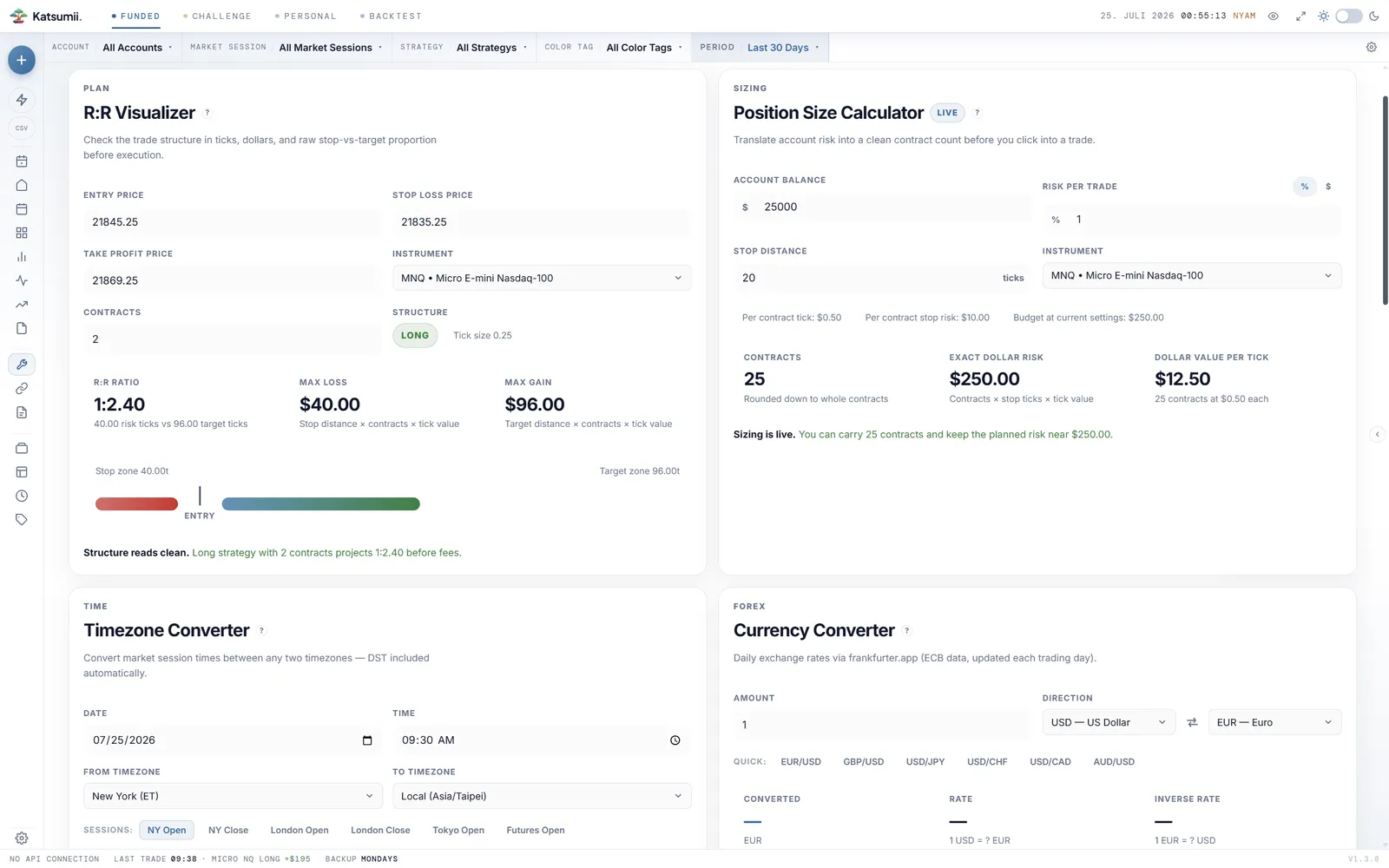Click the price tag icon in sidebar
The height and width of the screenshot is (868, 1389).
(x=22, y=520)
